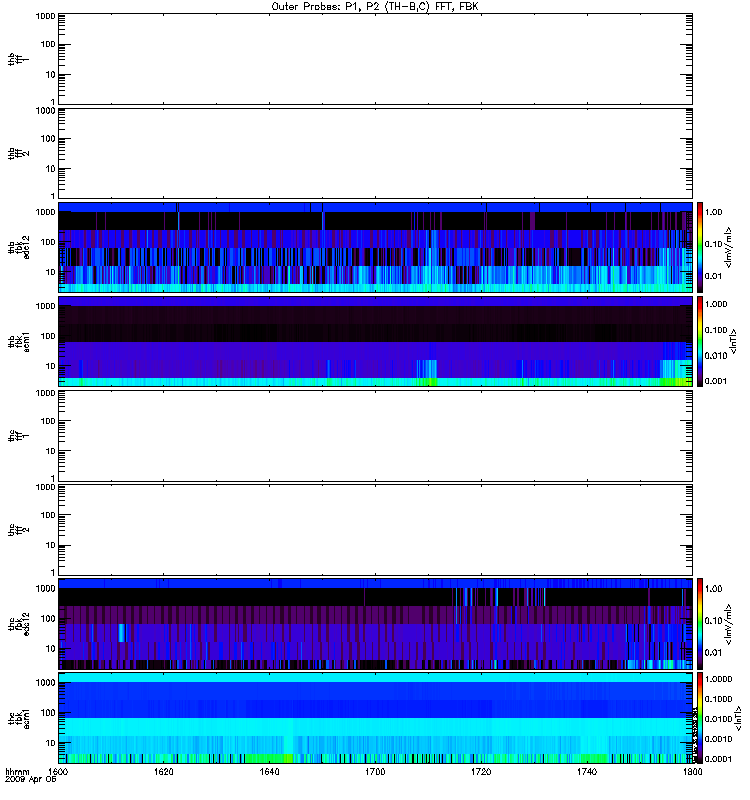The image size is (750, 800).
Task: Click the thb fff 1 y-axis title
Action: tap(19, 59)
